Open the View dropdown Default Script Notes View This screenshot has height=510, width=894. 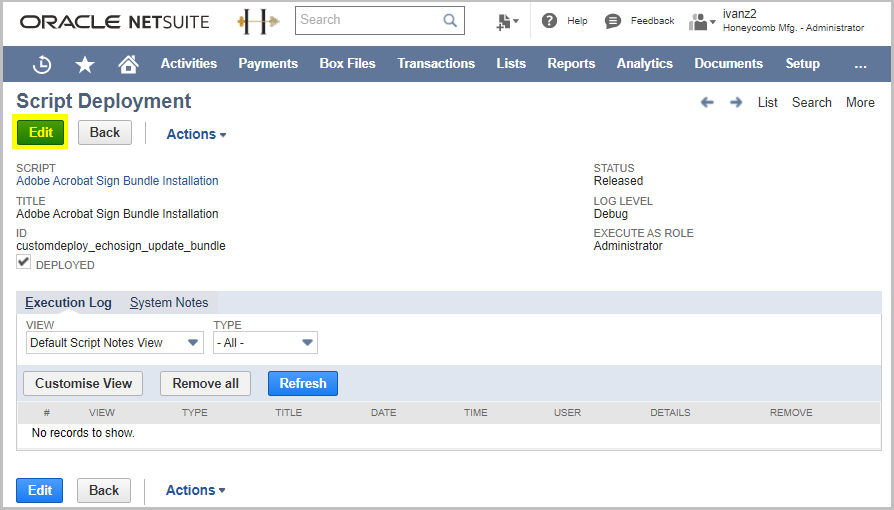[x=115, y=343]
